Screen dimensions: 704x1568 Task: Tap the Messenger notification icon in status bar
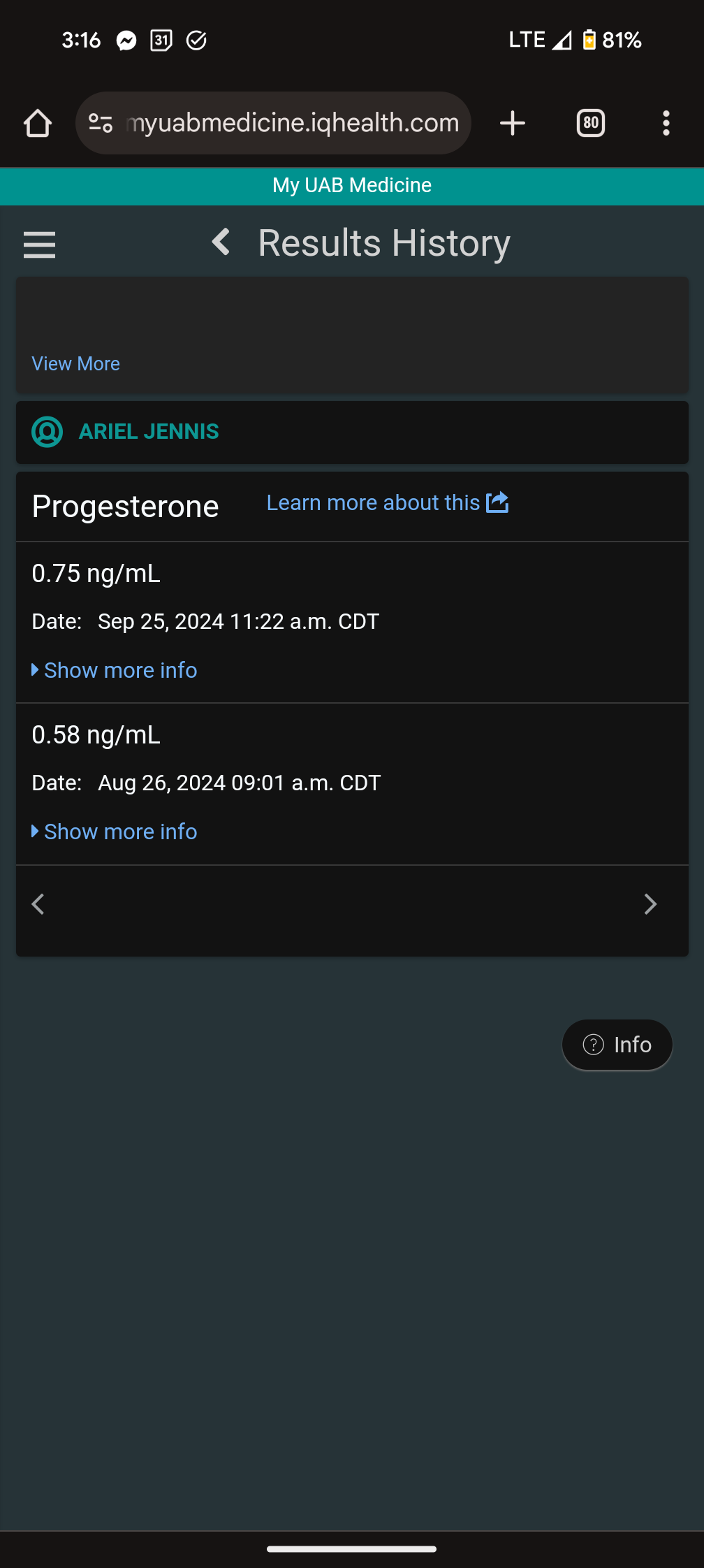pyautogui.click(x=126, y=41)
